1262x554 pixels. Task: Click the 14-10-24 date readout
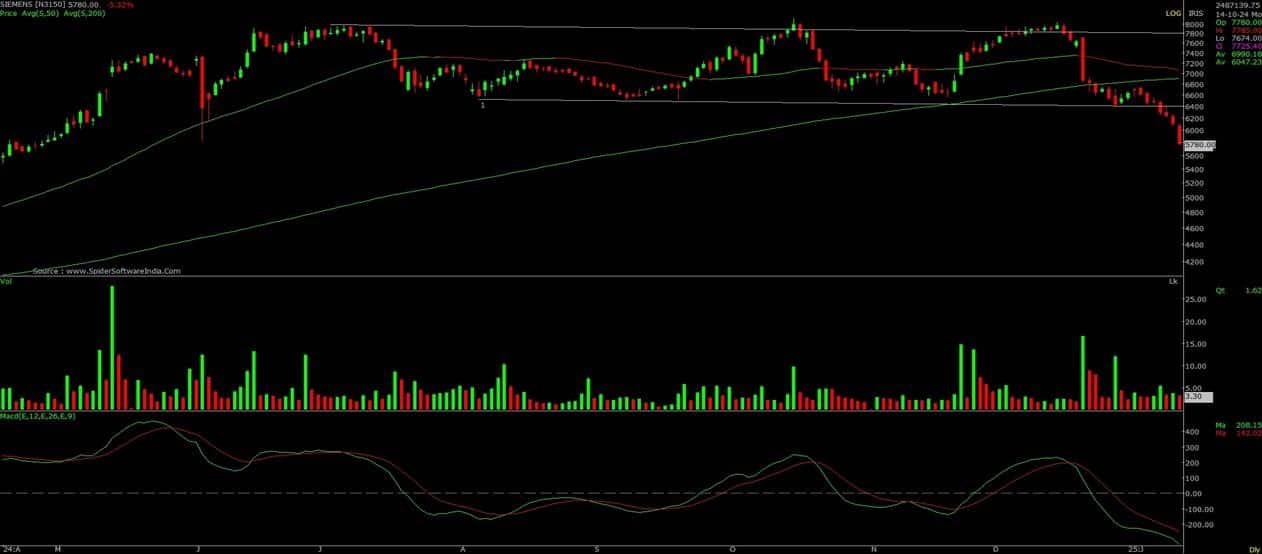(x=1230, y=14)
